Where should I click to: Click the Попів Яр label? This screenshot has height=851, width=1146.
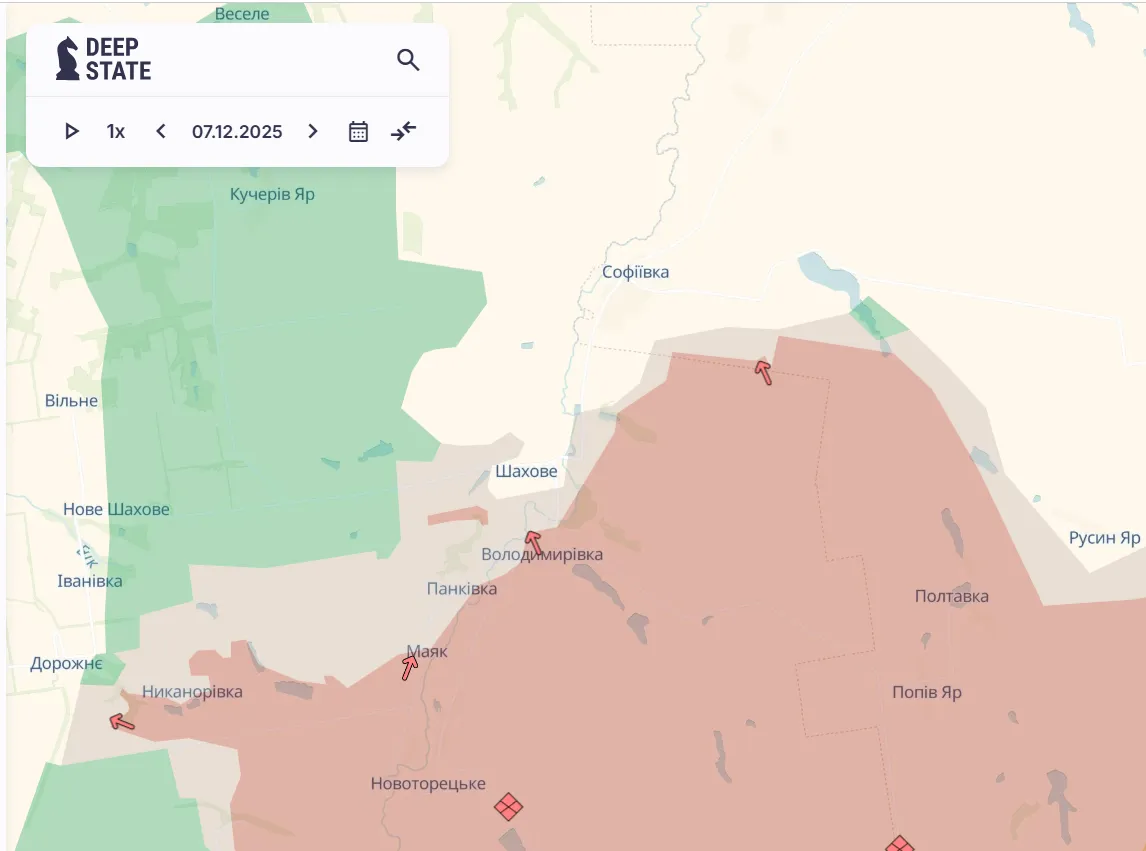coord(926,692)
